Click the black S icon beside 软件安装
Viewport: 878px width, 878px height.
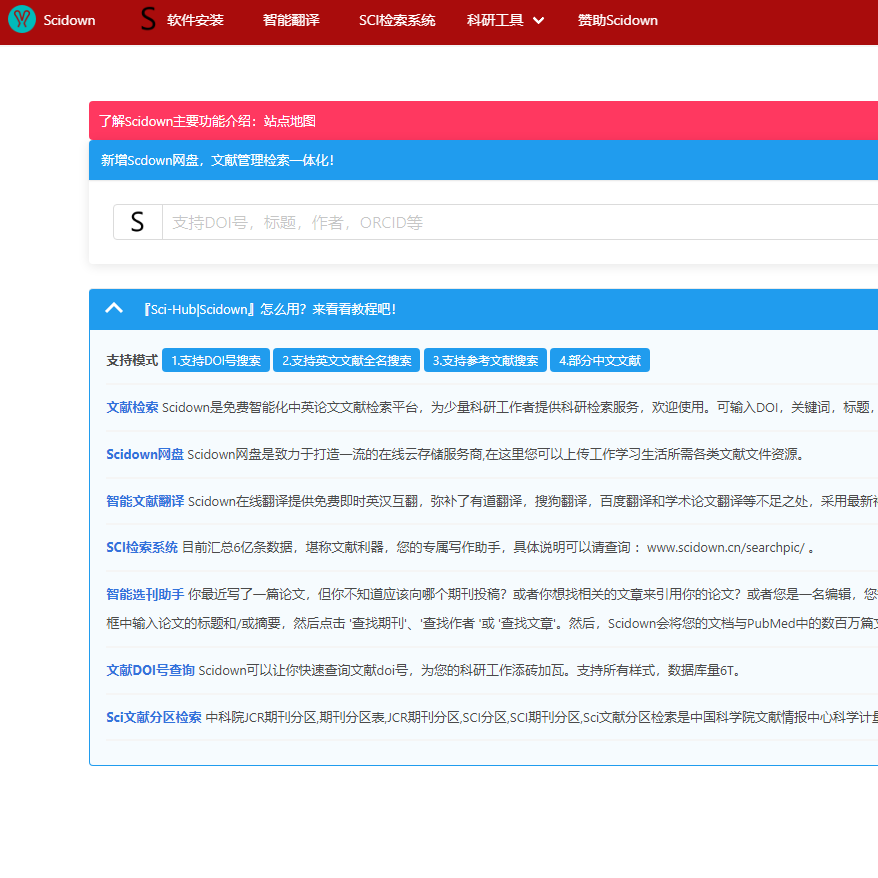pos(148,19)
